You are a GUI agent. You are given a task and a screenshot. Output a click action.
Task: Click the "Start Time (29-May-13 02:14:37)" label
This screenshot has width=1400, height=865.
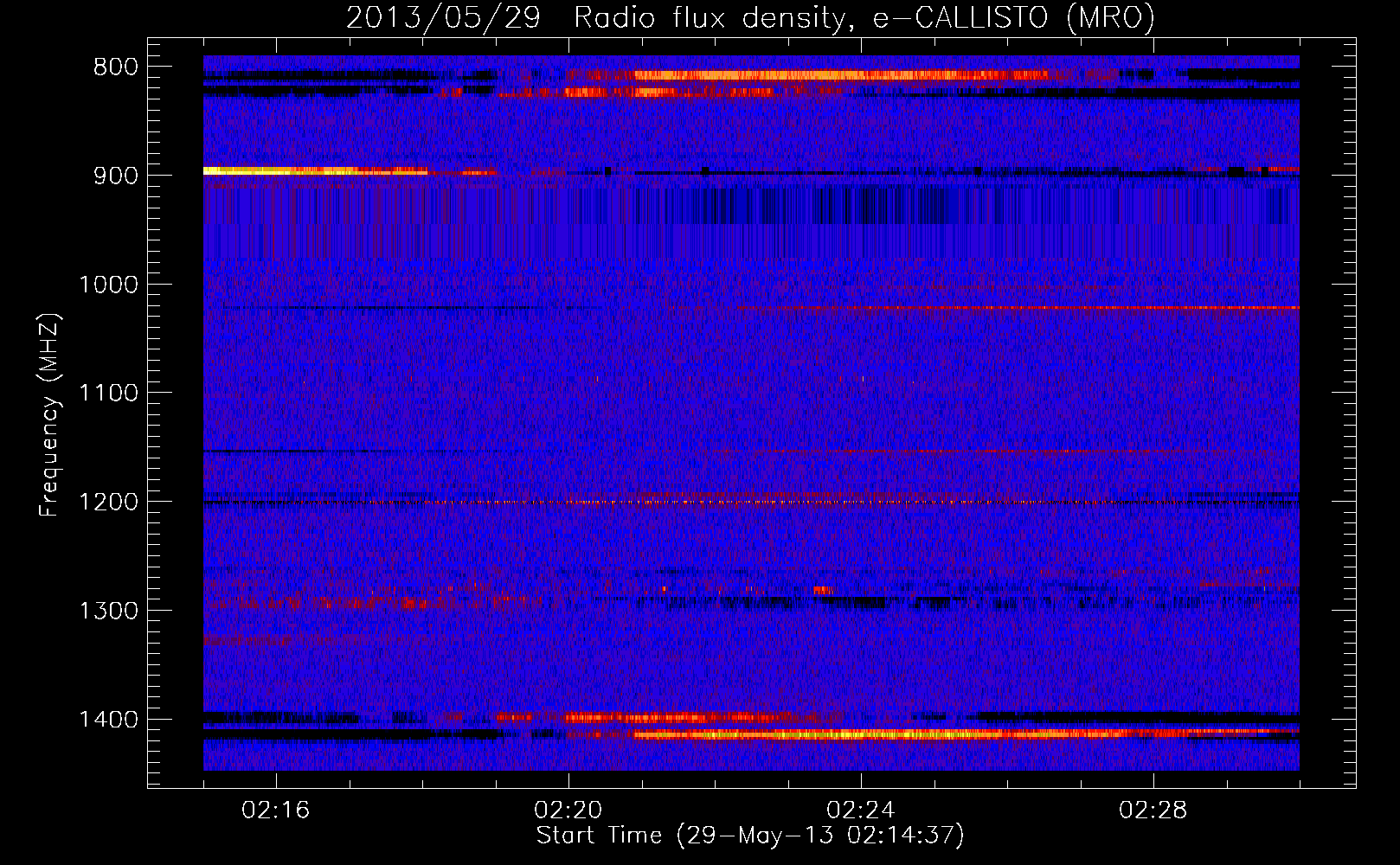pyautogui.click(x=750, y=836)
